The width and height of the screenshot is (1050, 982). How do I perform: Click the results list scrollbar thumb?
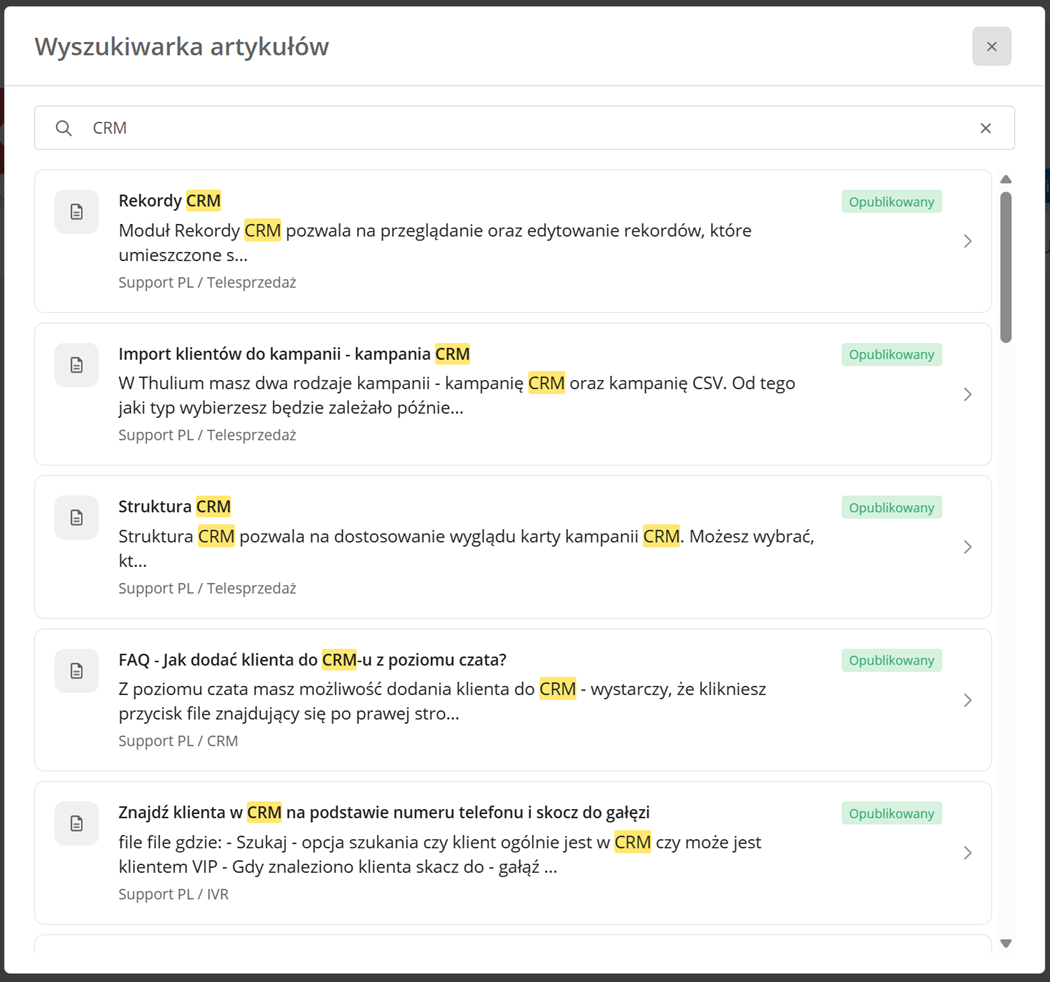pos(1005,267)
